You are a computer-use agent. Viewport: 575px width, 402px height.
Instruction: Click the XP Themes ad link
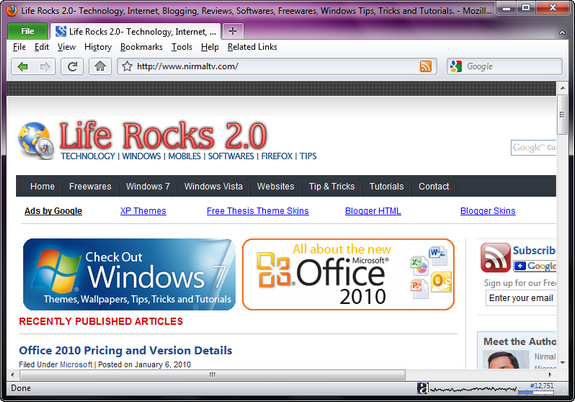(143, 211)
